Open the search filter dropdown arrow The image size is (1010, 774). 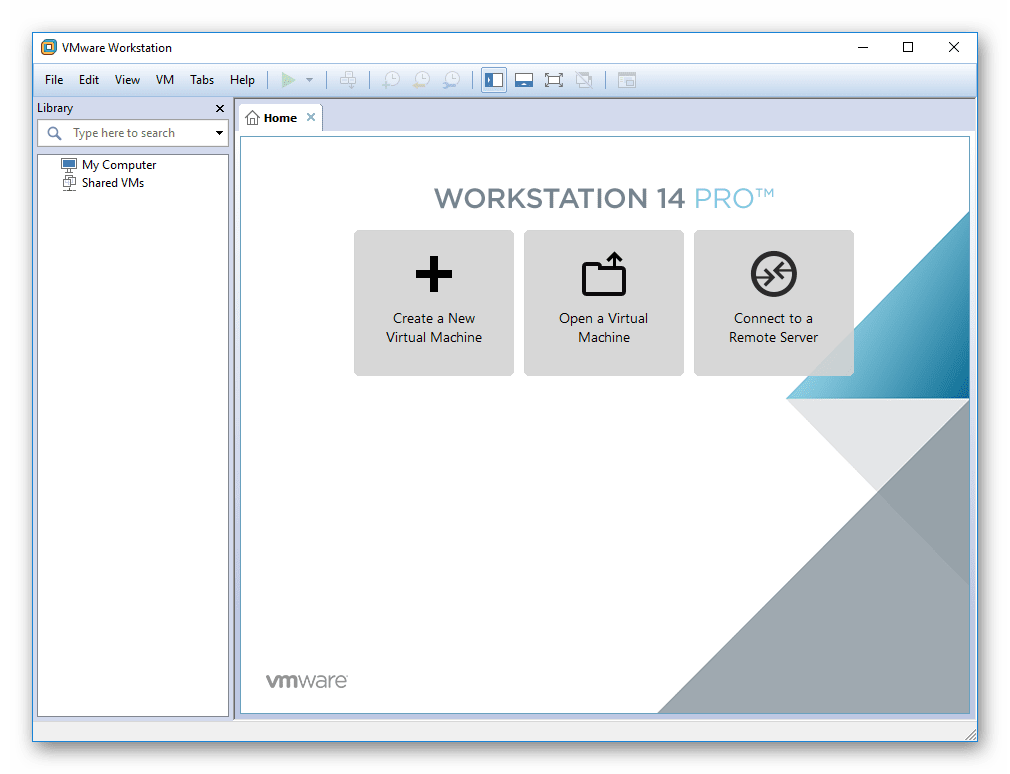(x=219, y=132)
